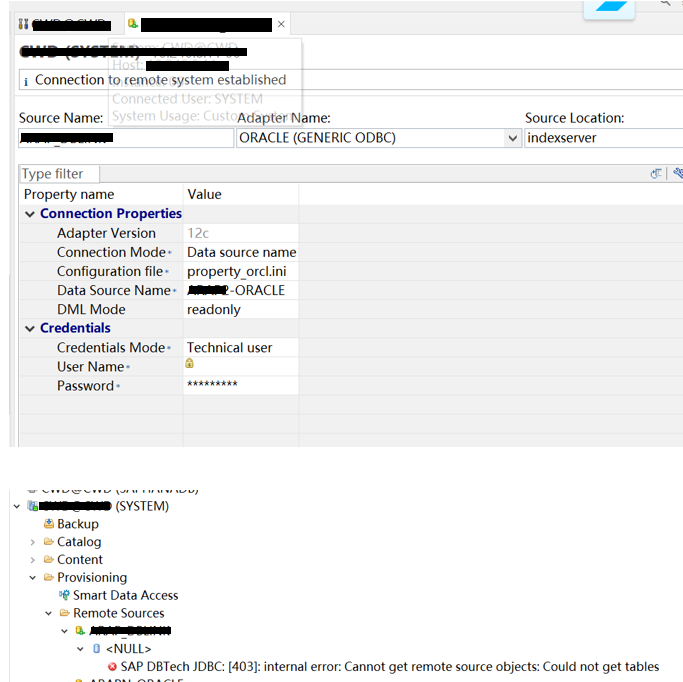
Task: Click the Credentials Mode property label
Action: [111, 348]
